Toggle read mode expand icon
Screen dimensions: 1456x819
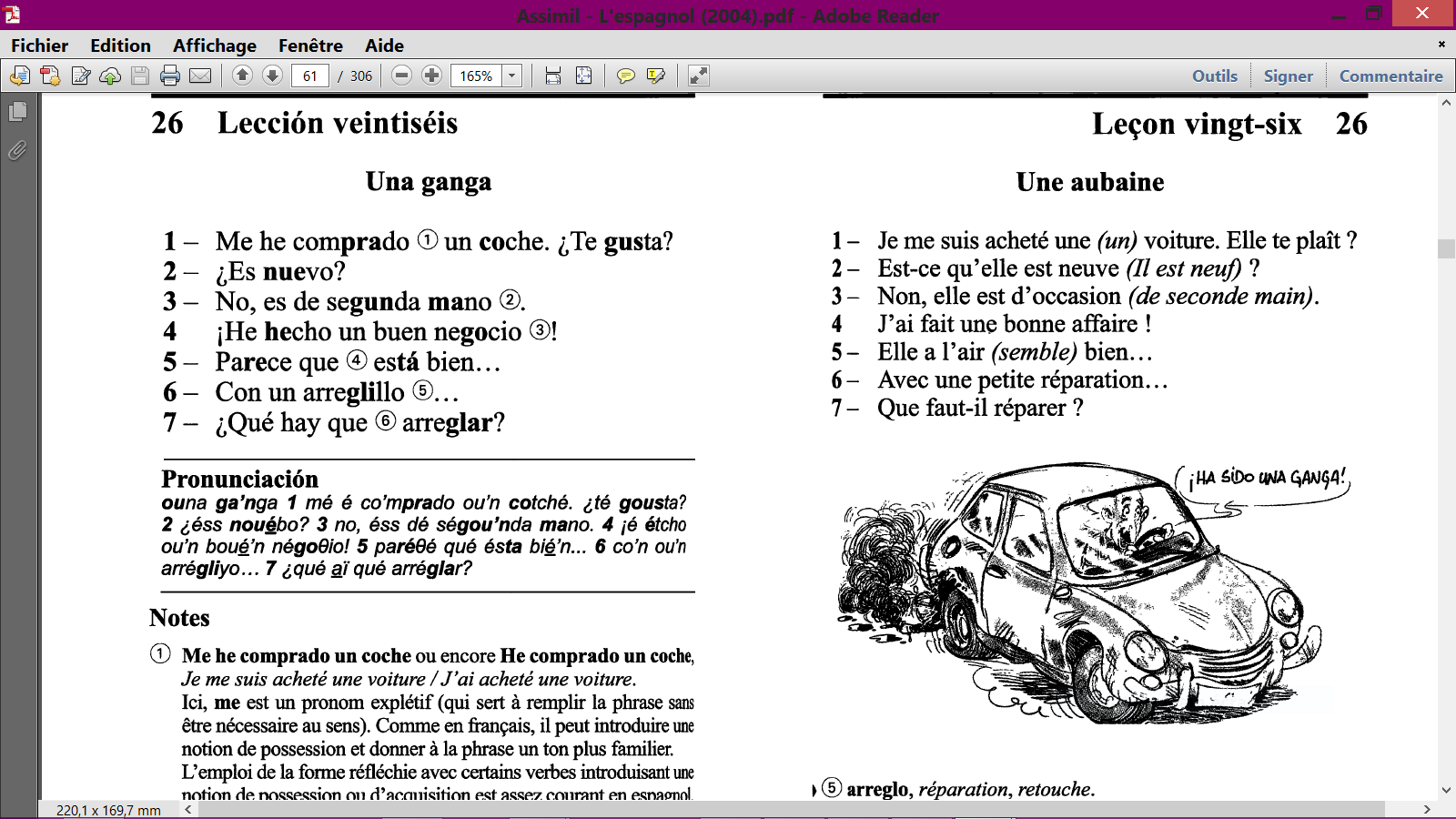699,76
